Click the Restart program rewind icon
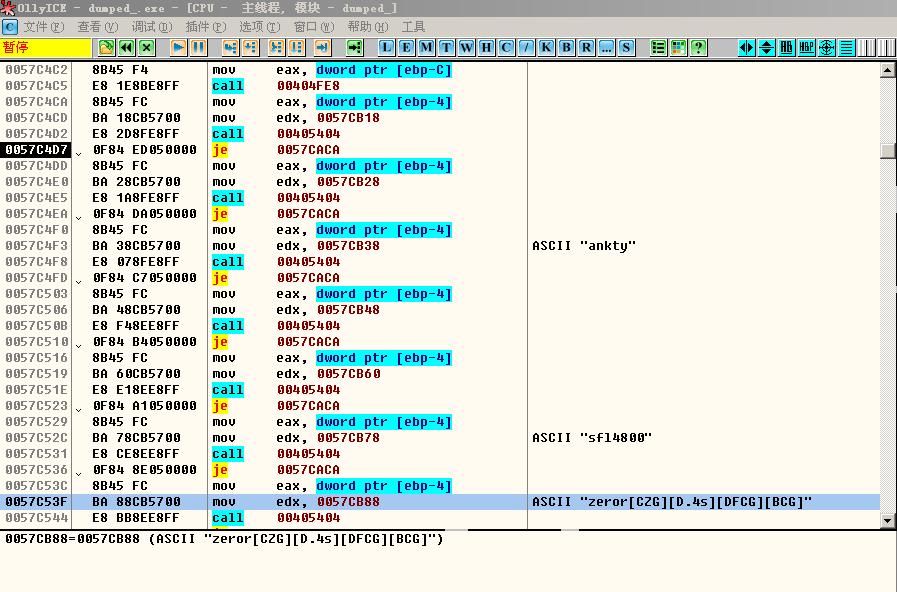Screen dimensions: 897x592 [126, 47]
